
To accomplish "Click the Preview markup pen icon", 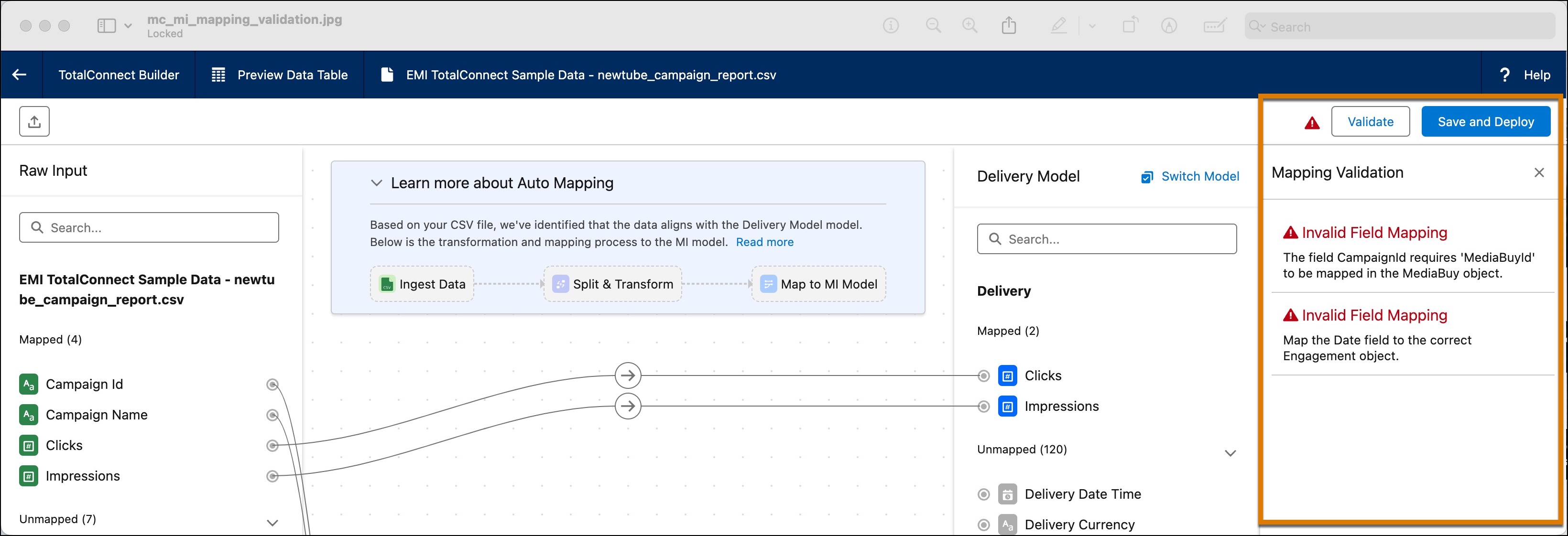I will [x=1058, y=25].
